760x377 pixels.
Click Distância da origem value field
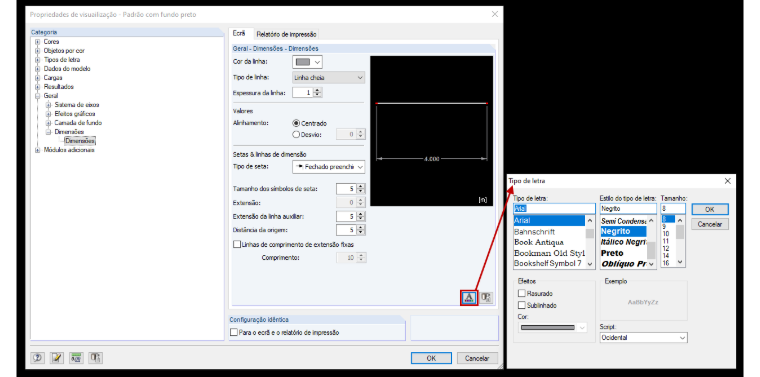click(346, 230)
